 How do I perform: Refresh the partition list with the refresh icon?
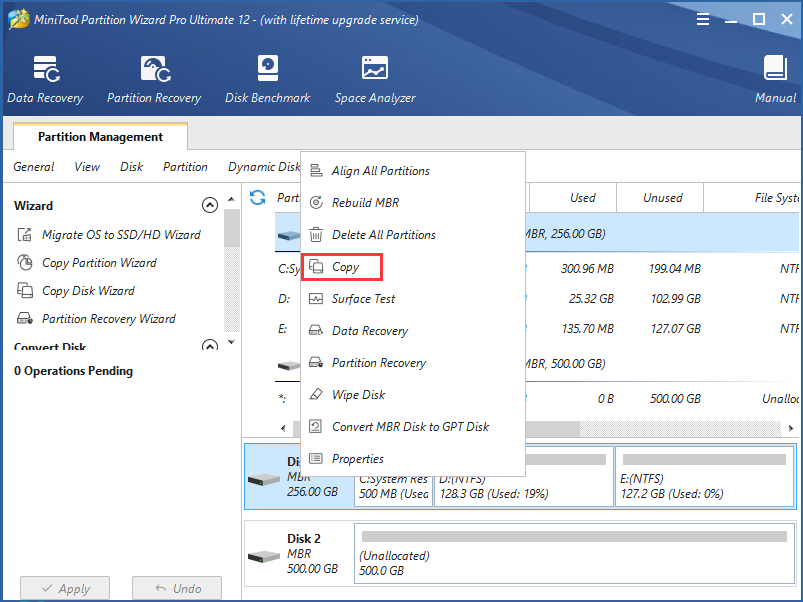258,198
